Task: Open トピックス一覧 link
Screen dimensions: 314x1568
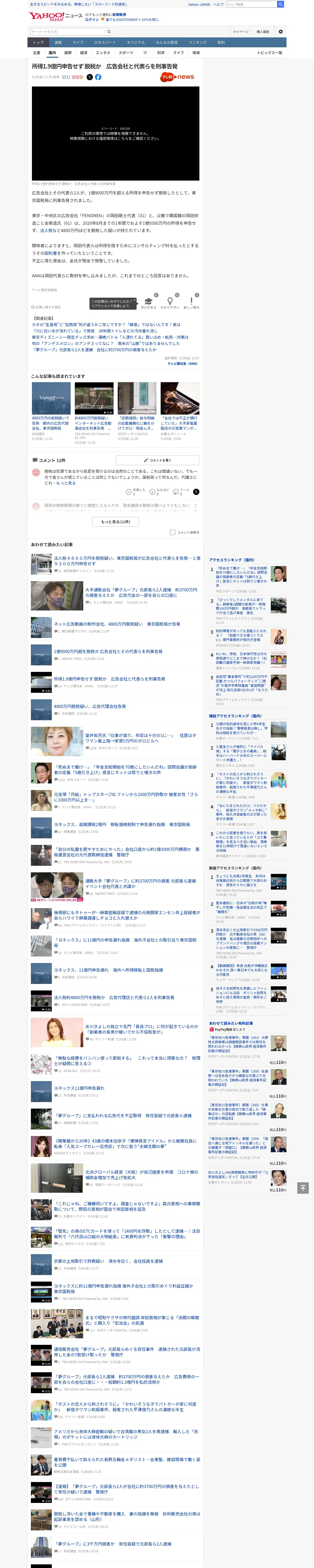Action: (270, 53)
